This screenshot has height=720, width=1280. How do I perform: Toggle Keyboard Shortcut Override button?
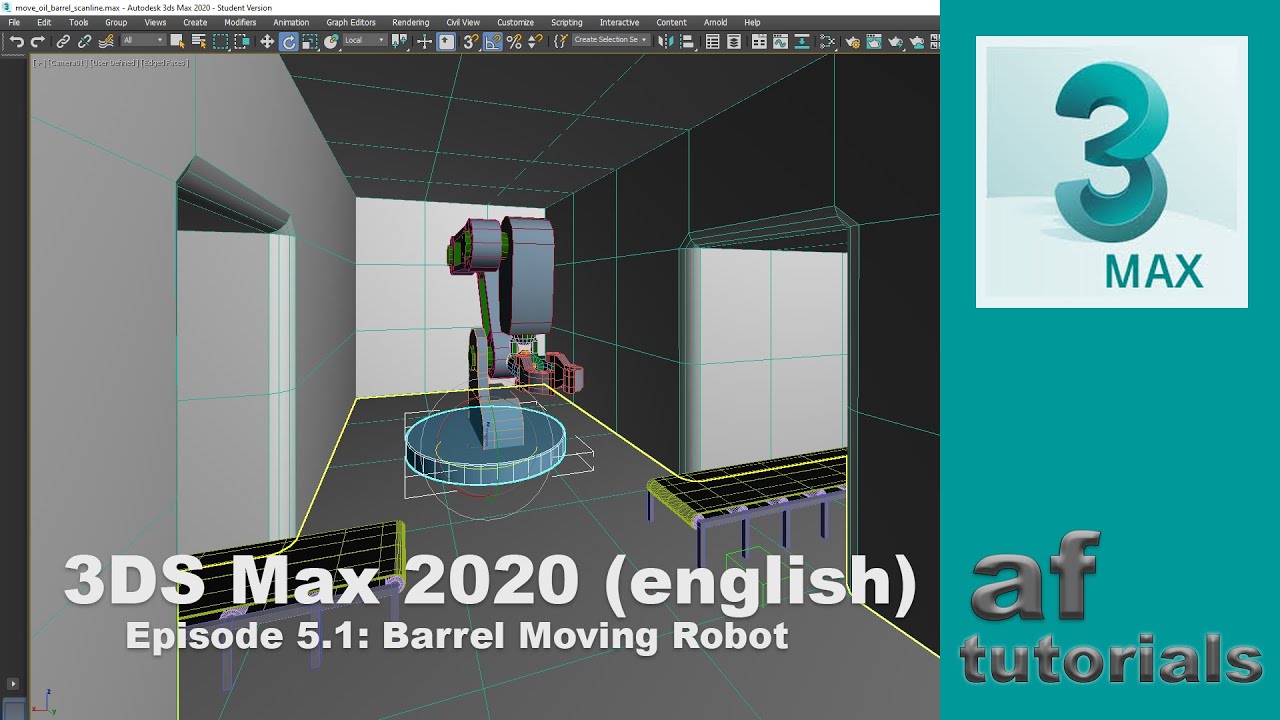click(446, 41)
